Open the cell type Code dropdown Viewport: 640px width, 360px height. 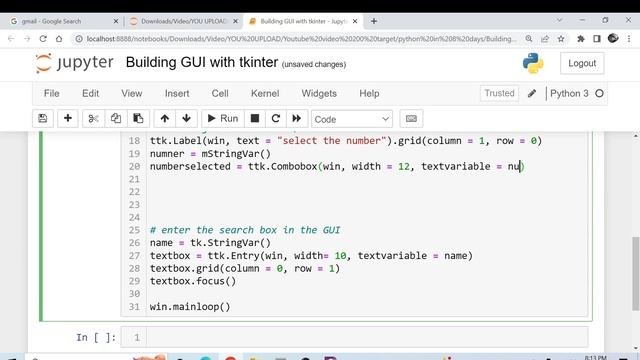coord(352,119)
